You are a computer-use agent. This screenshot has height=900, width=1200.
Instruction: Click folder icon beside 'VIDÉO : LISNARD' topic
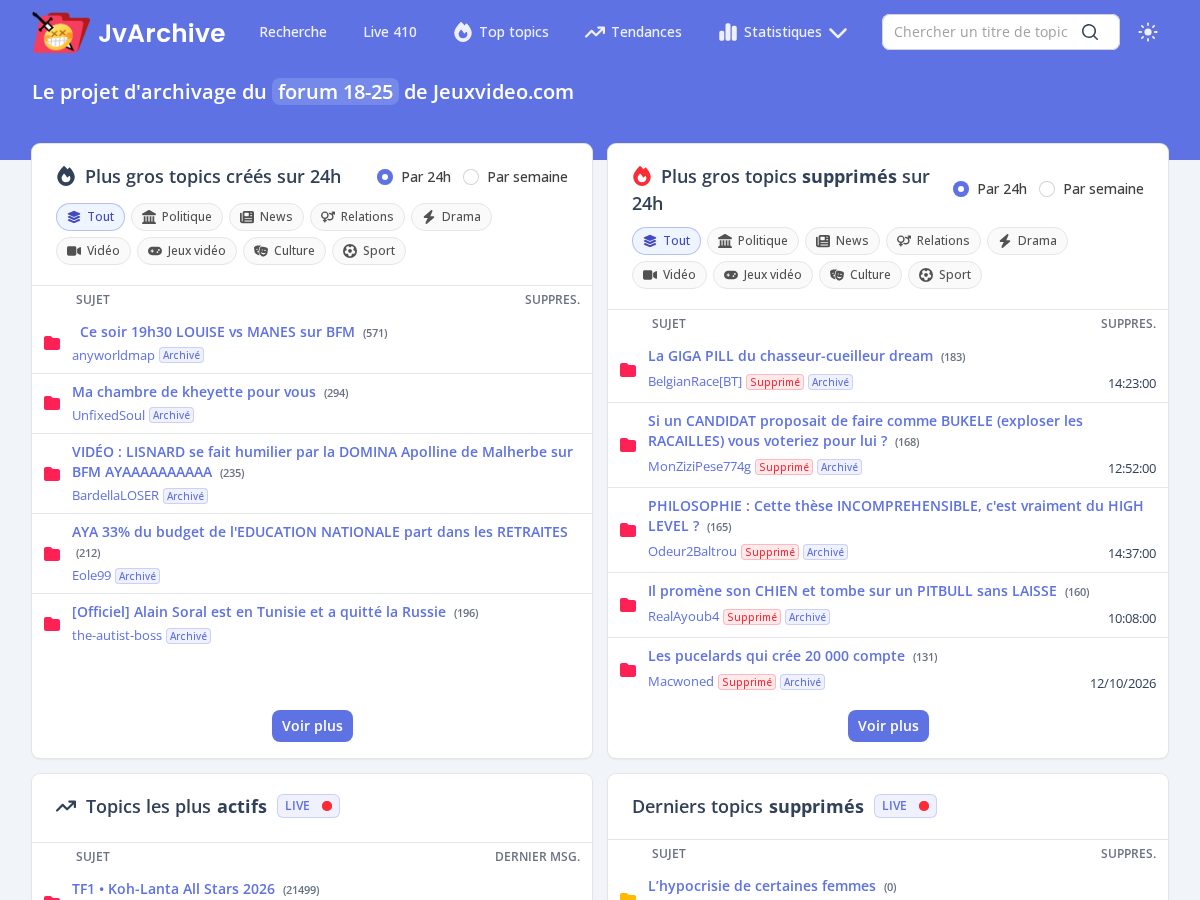click(x=52, y=473)
